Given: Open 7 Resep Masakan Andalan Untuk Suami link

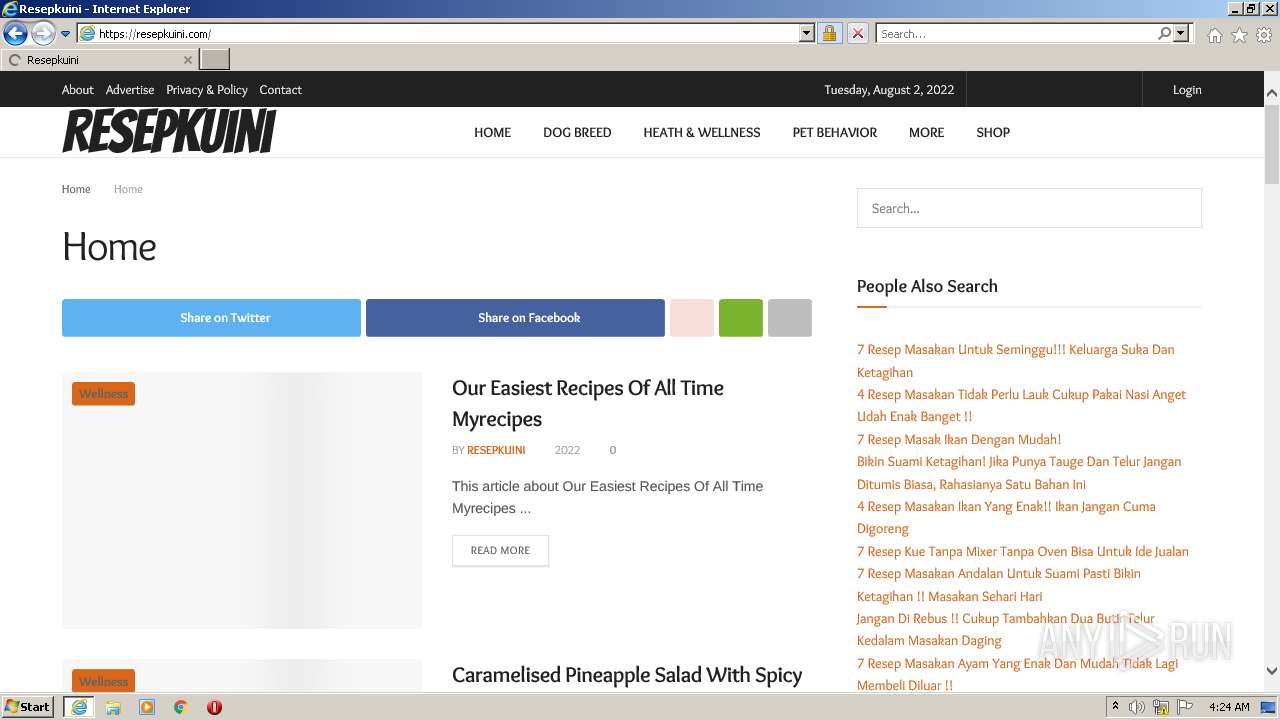Looking at the screenshot, I should [999, 584].
